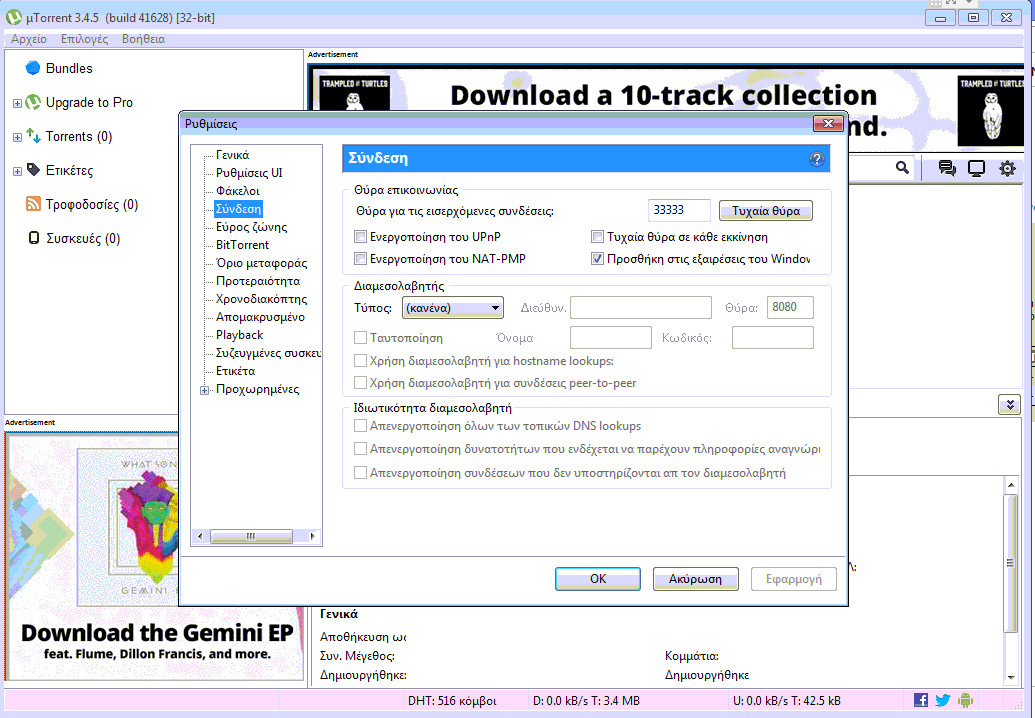Select Φάκελοι in settings tree
The image size is (1035, 718).
238,191
